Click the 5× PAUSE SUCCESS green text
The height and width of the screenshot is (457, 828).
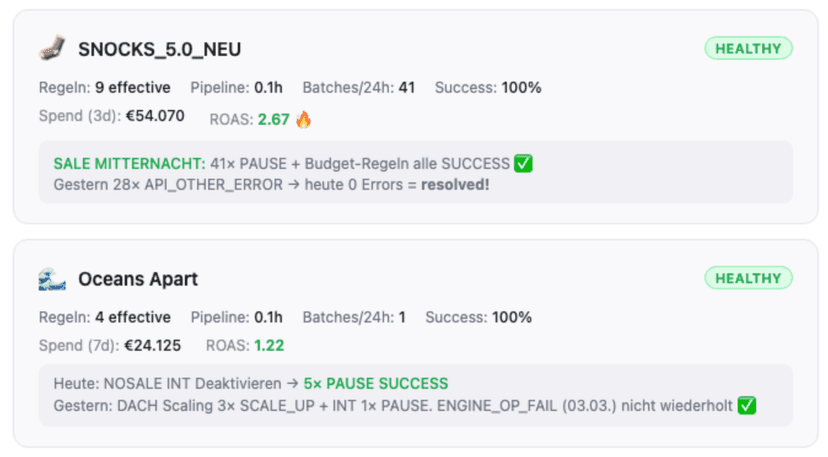376,383
